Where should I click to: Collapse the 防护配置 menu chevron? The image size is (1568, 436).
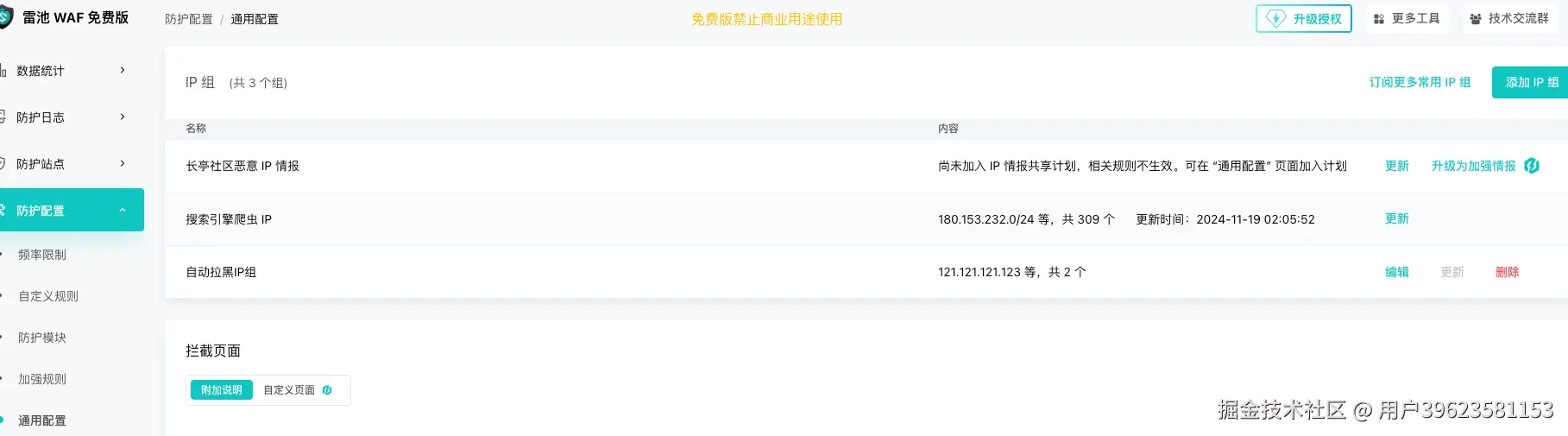[123, 210]
